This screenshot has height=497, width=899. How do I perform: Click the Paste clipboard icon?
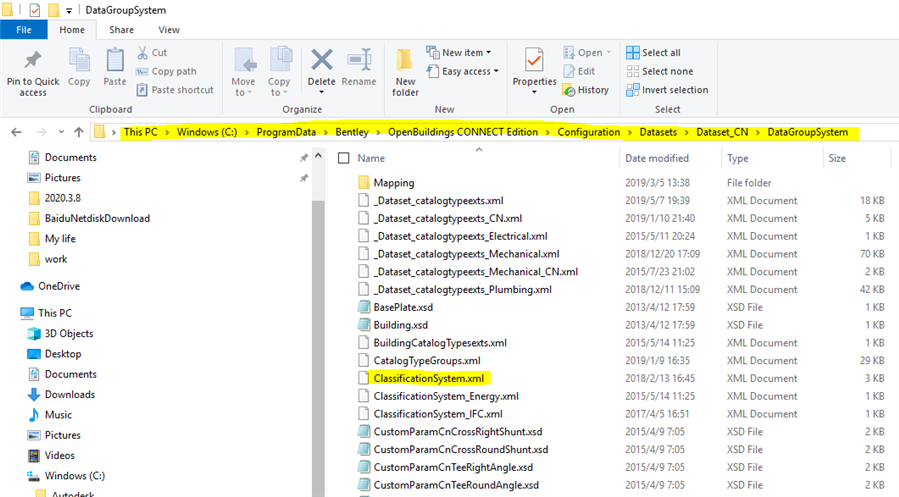point(115,60)
